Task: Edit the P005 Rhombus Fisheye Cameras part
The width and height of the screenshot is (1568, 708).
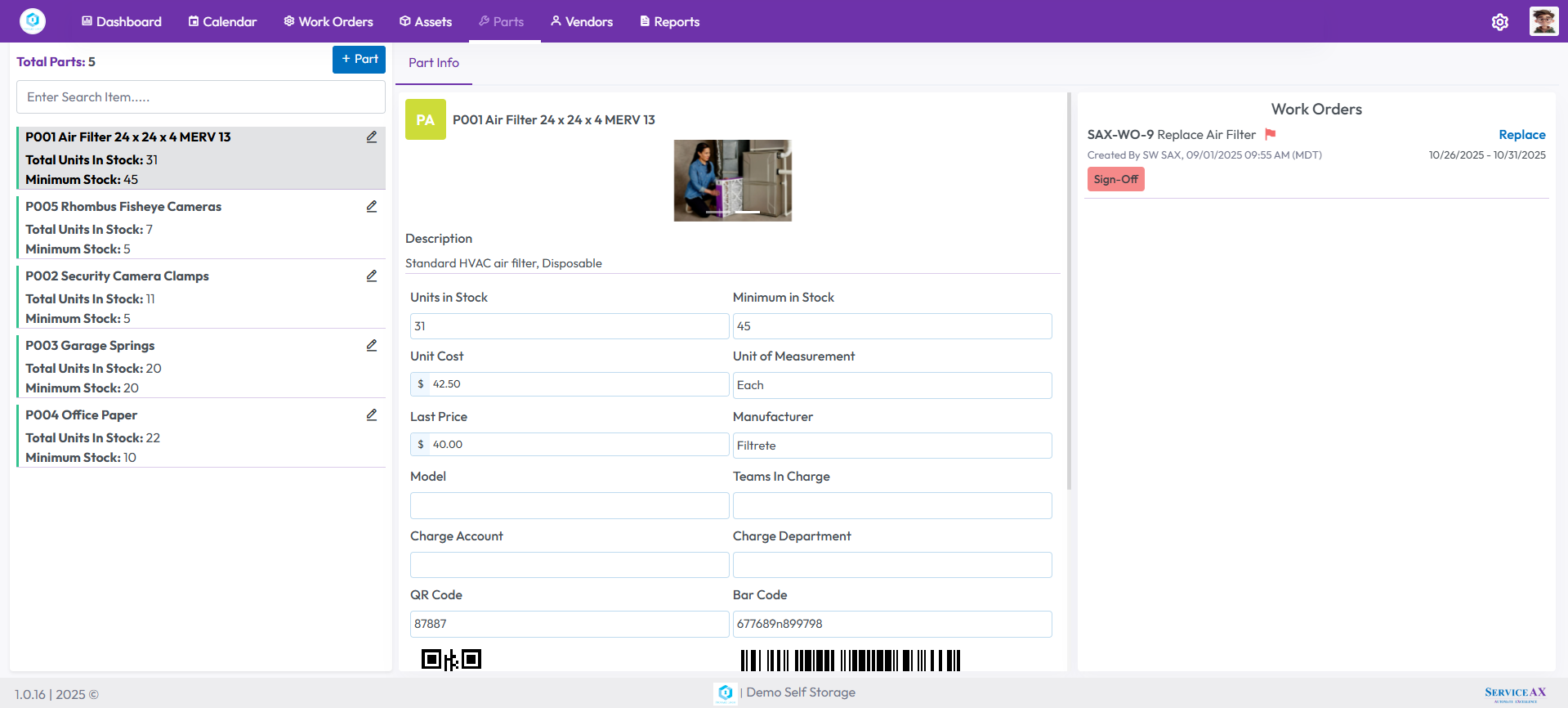Action: [x=372, y=207]
